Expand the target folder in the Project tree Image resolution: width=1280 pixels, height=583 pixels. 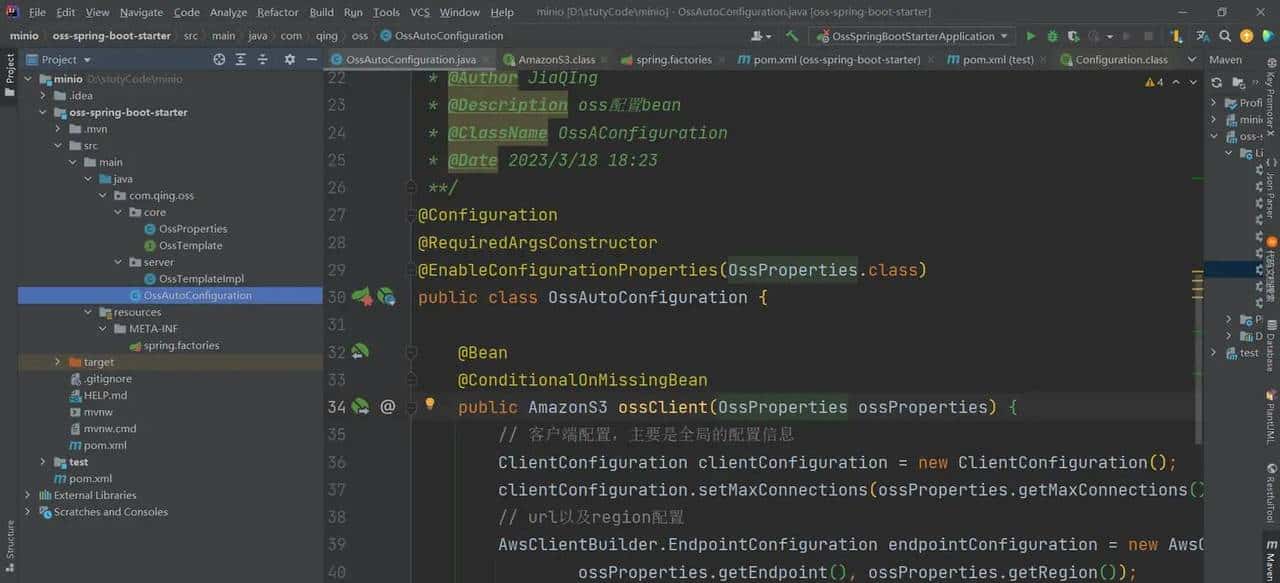[x=57, y=361]
